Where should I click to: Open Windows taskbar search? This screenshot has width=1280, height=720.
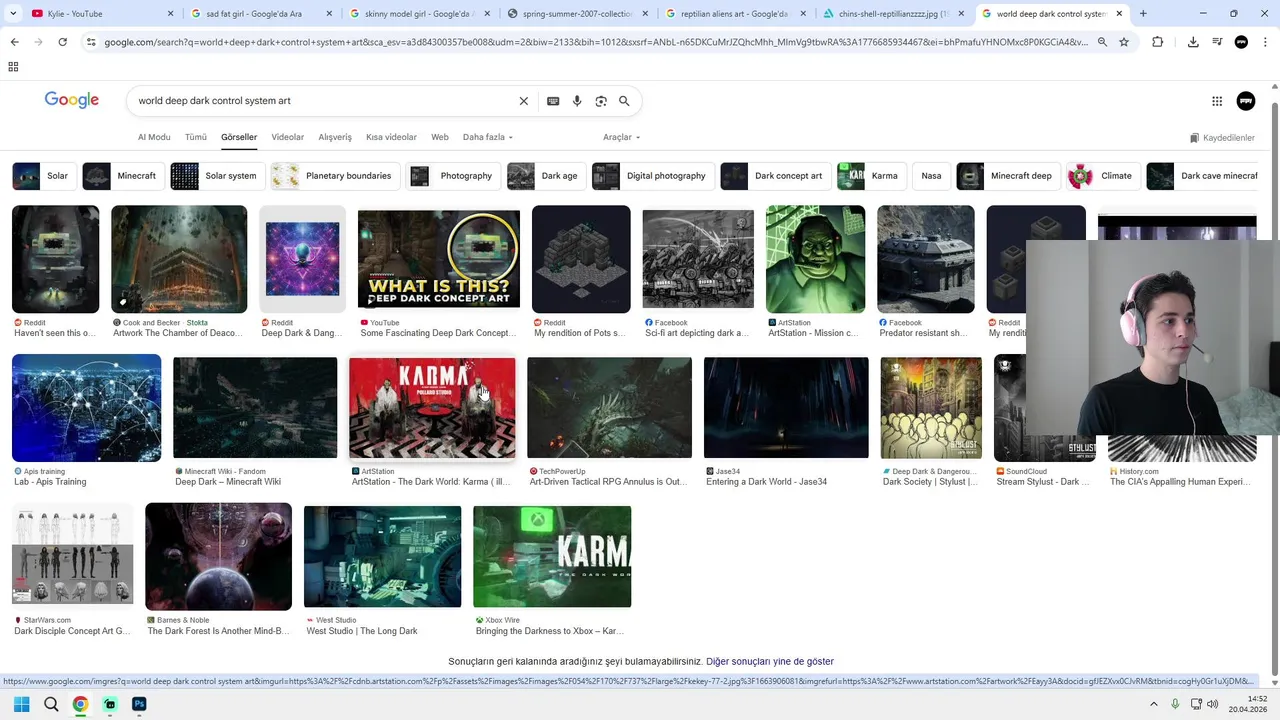[x=51, y=704]
